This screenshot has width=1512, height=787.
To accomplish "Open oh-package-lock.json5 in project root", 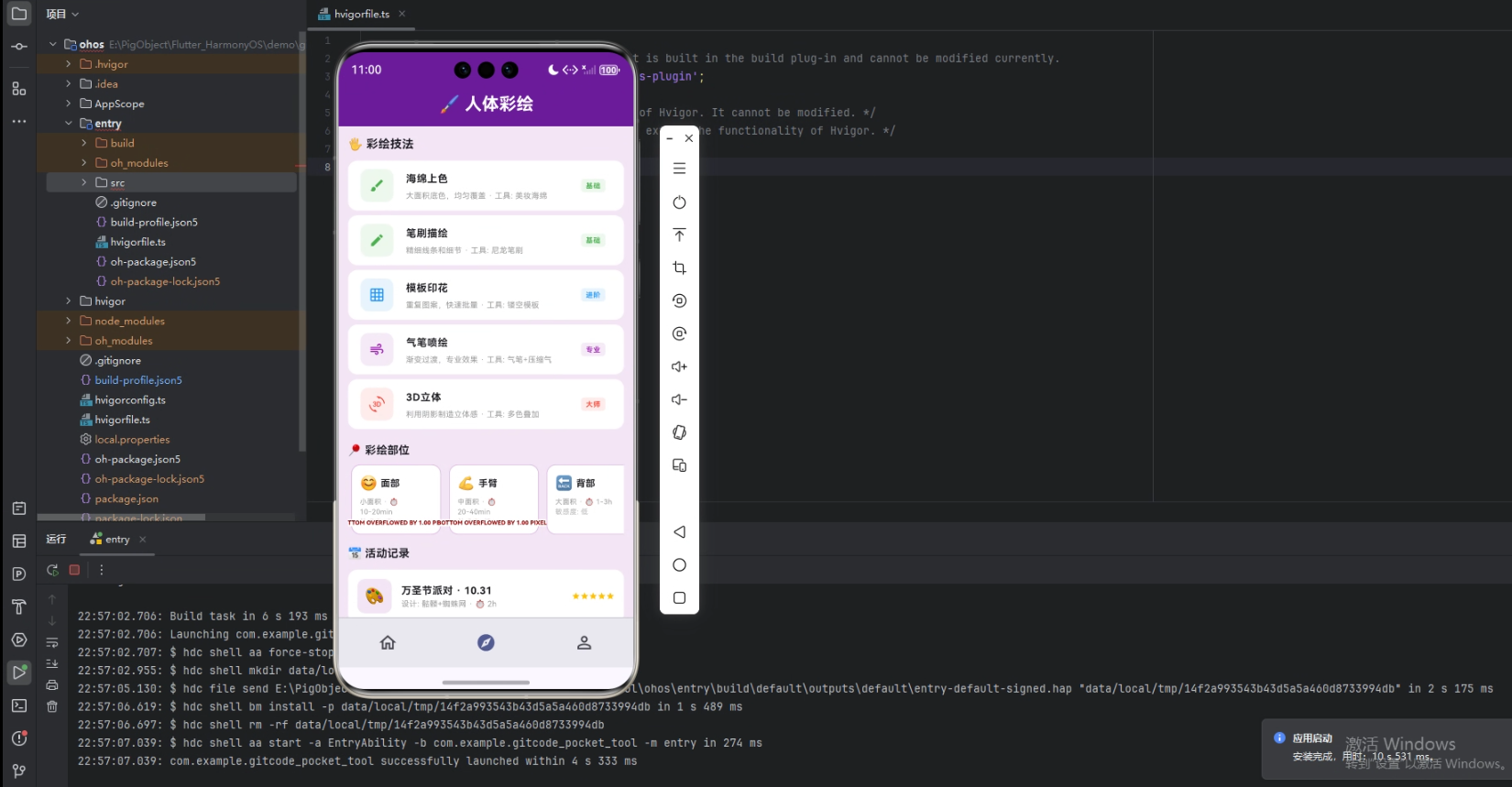I will [x=149, y=478].
